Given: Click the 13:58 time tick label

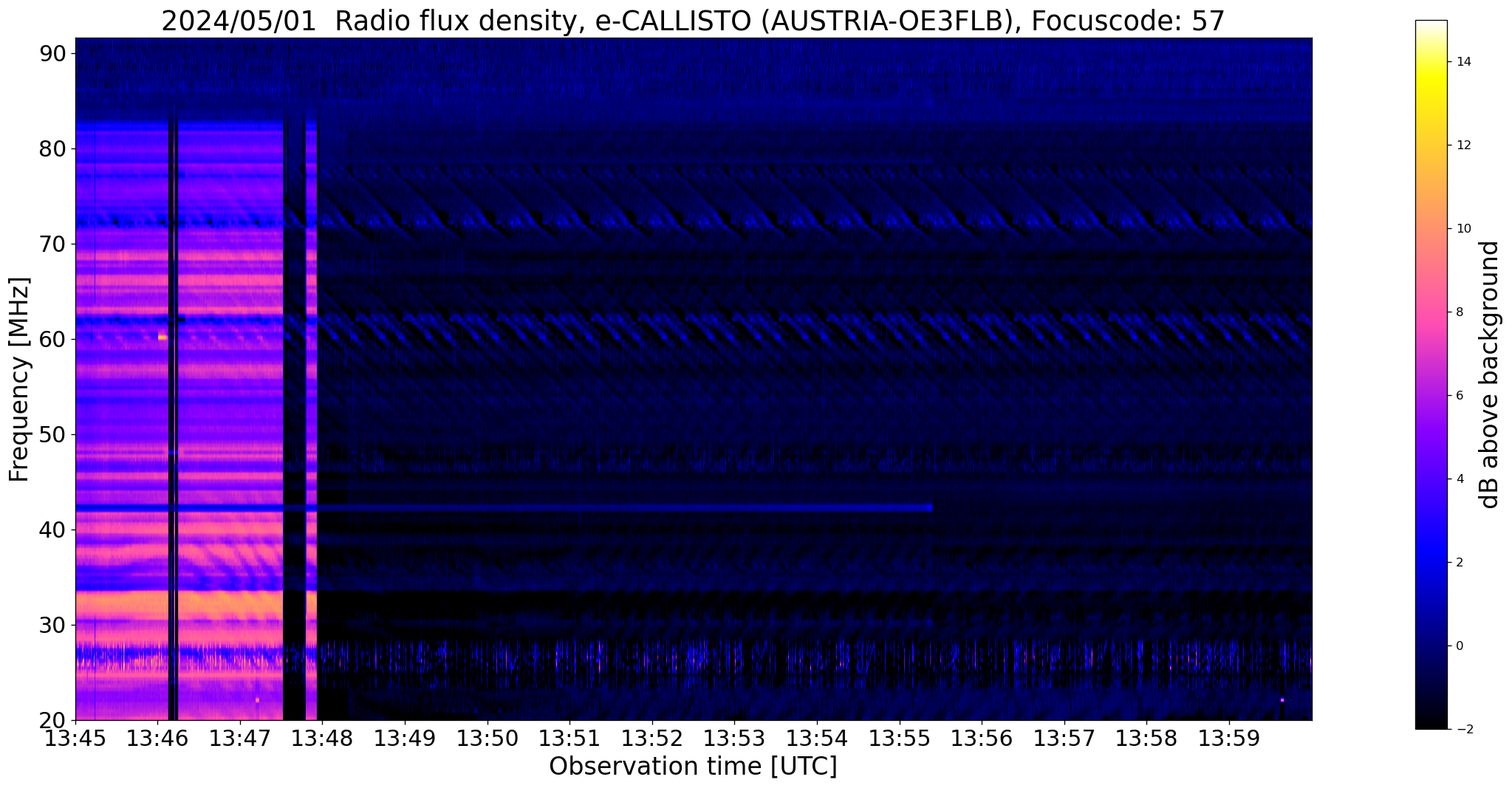Looking at the screenshot, I should tap(1146, 739).
